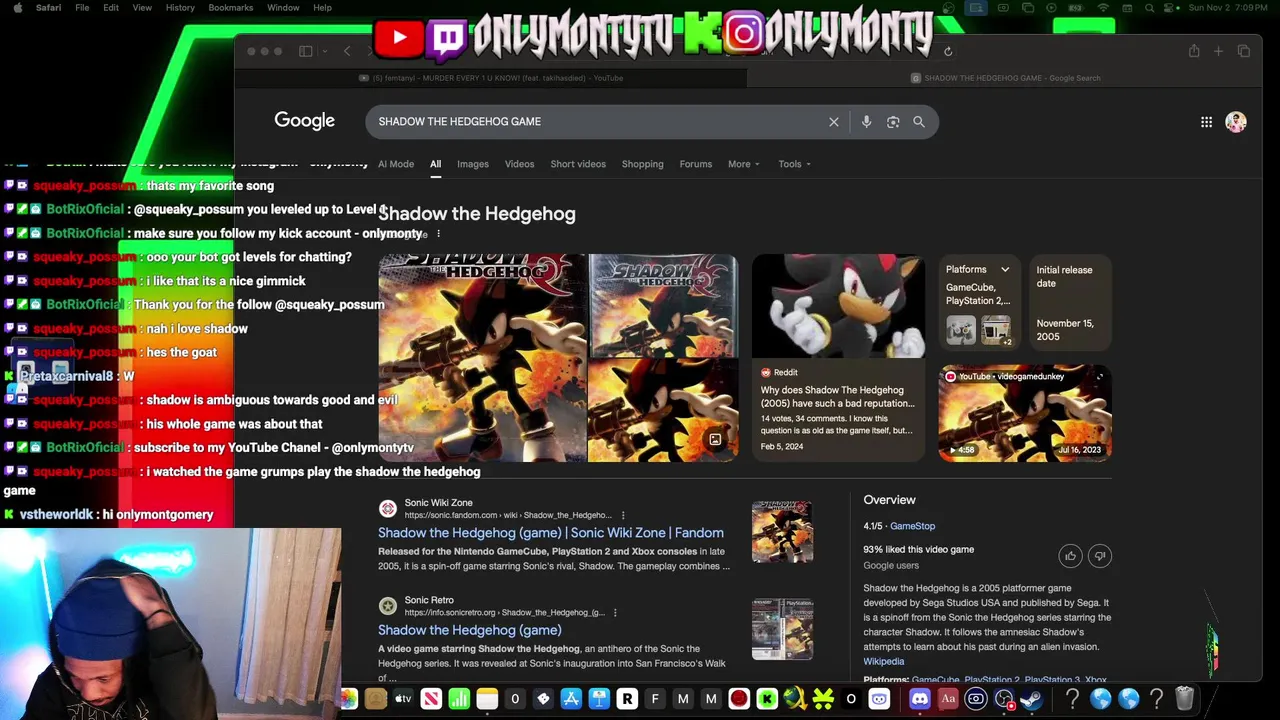Switch to AI Mode tab
The width and height of the screenshot is (1280, 720).
point(396,164)
